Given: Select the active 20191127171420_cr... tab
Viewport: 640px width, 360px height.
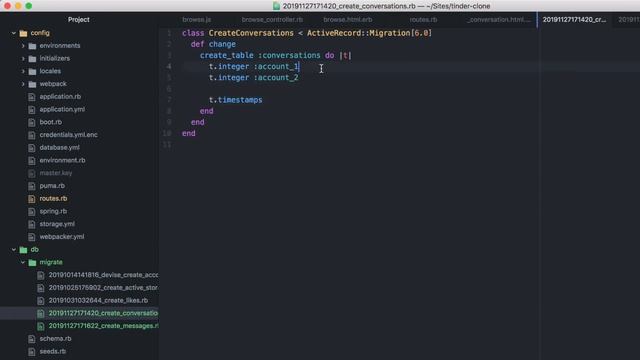Looking at the screenshot, I should [x=574, y=20].
